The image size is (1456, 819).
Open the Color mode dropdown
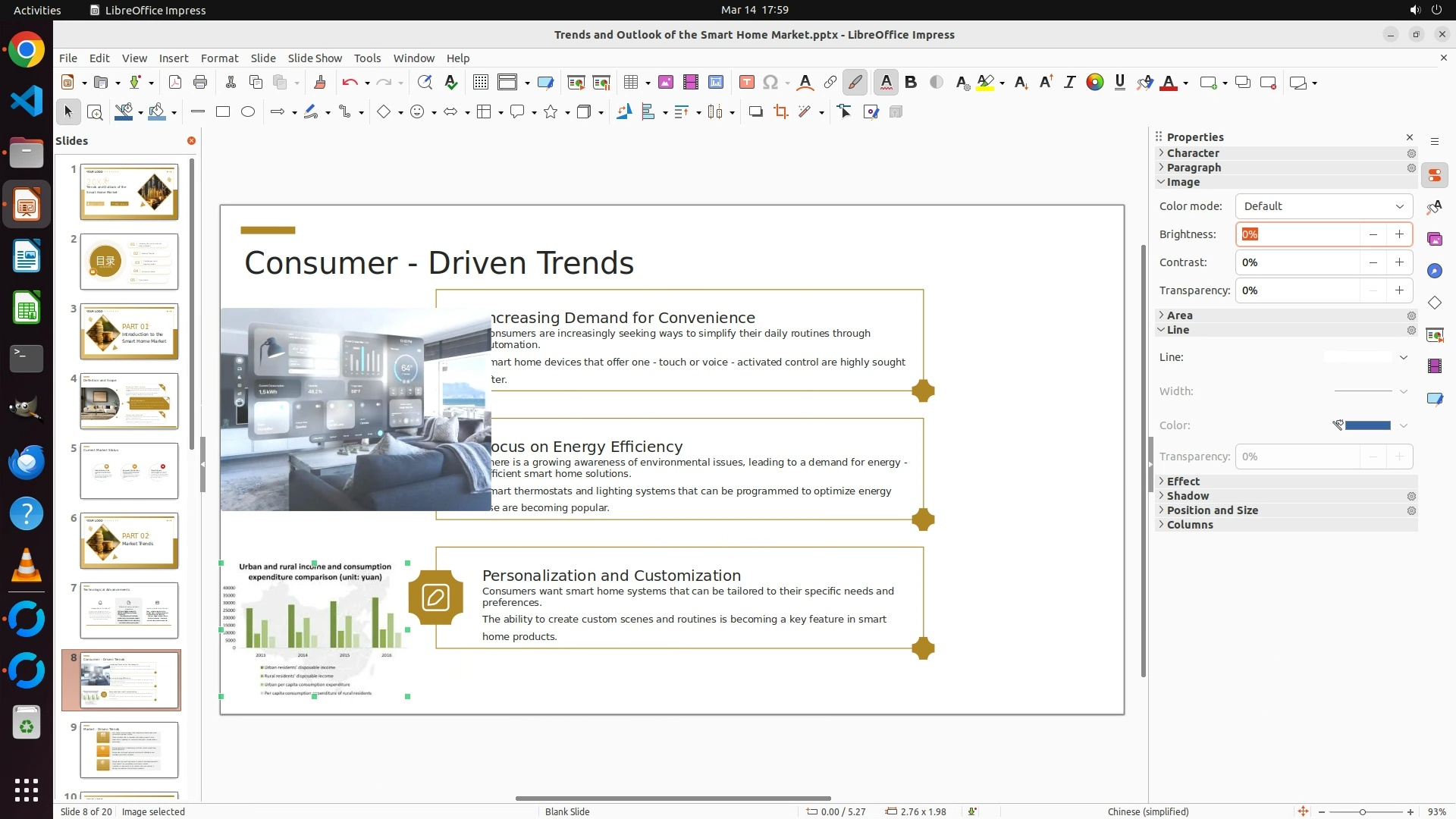click(x=1323, y=206)
